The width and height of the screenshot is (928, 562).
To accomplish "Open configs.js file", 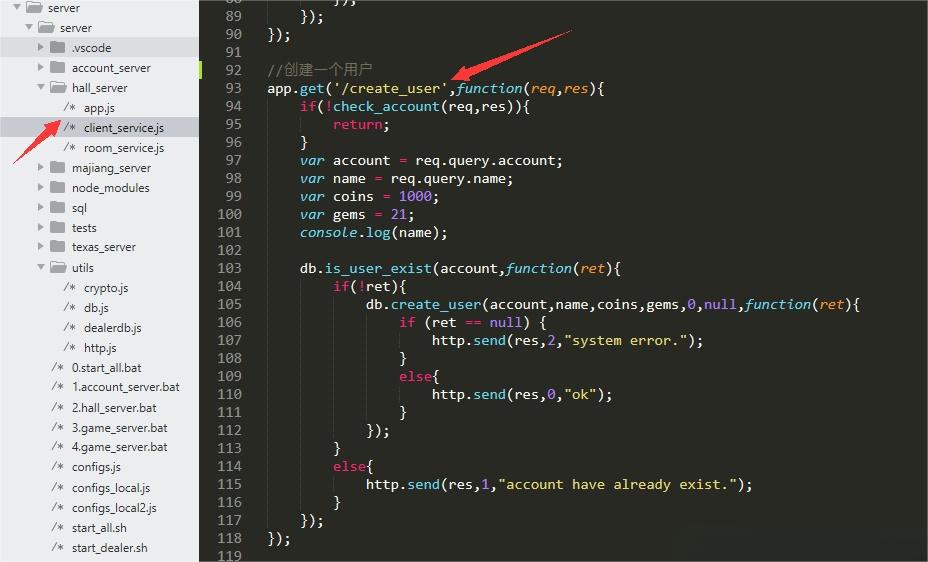I will [x=96, y=467].
